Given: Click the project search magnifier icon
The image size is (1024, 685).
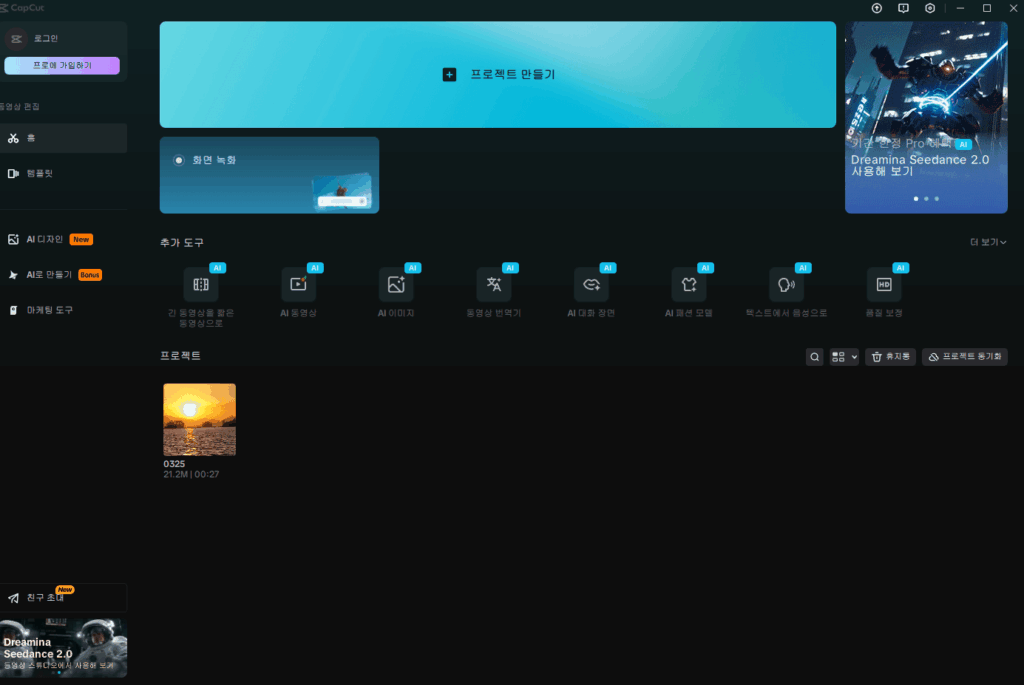Looking at the screenshot, I should coord(815,357).
